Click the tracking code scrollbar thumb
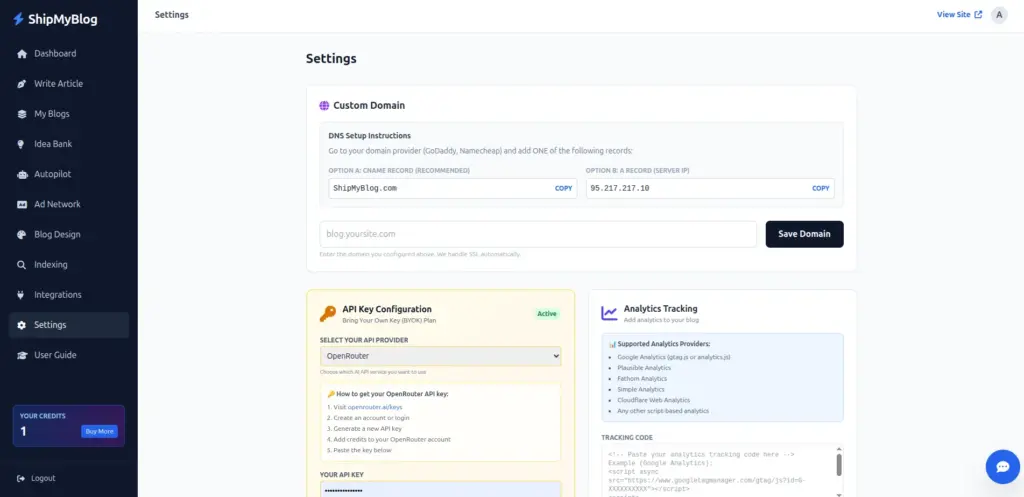Screen dimensions: 1024x497 click(x=839, y=464)
